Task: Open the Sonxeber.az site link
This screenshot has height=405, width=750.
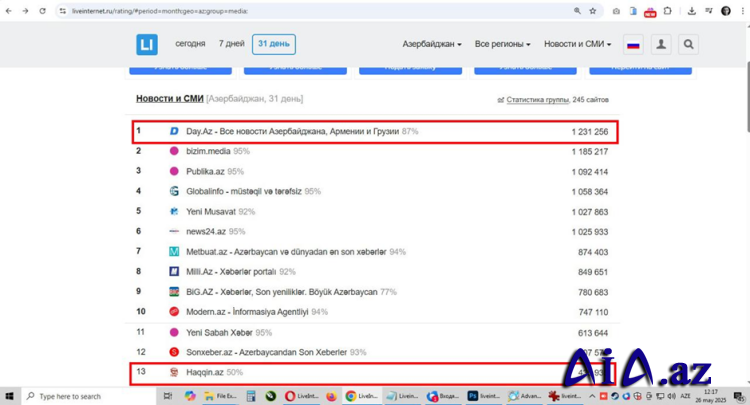Action: (266, 352)
